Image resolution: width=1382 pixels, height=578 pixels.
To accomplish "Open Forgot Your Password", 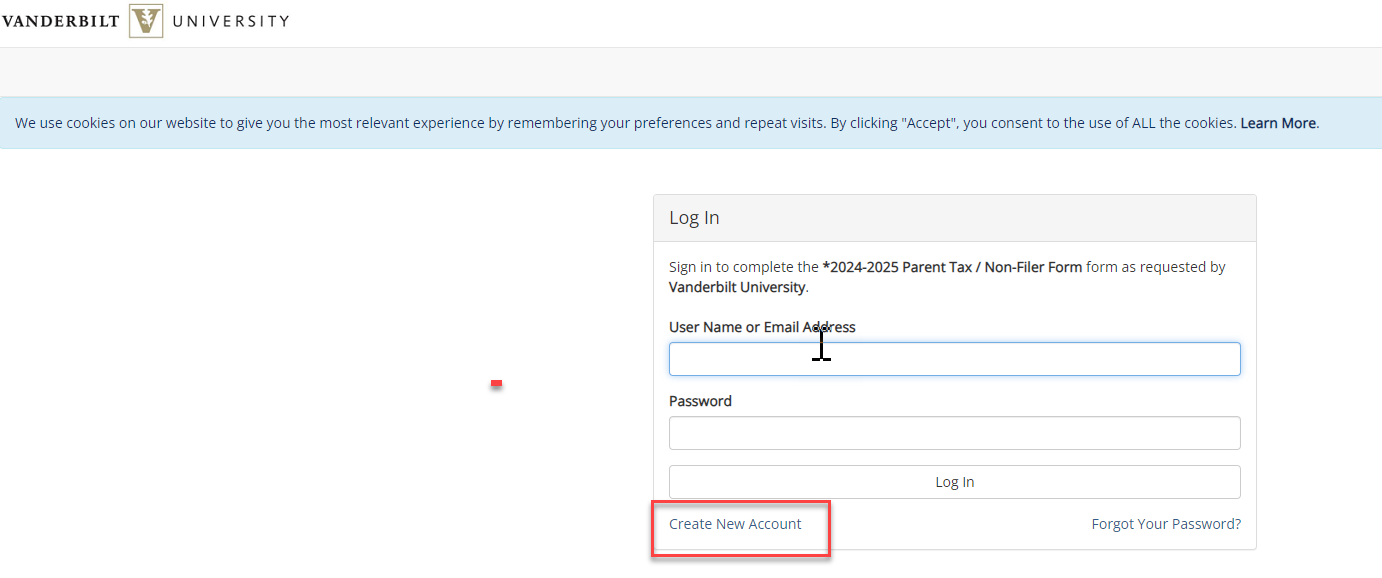I will (x=1165, y=523).
